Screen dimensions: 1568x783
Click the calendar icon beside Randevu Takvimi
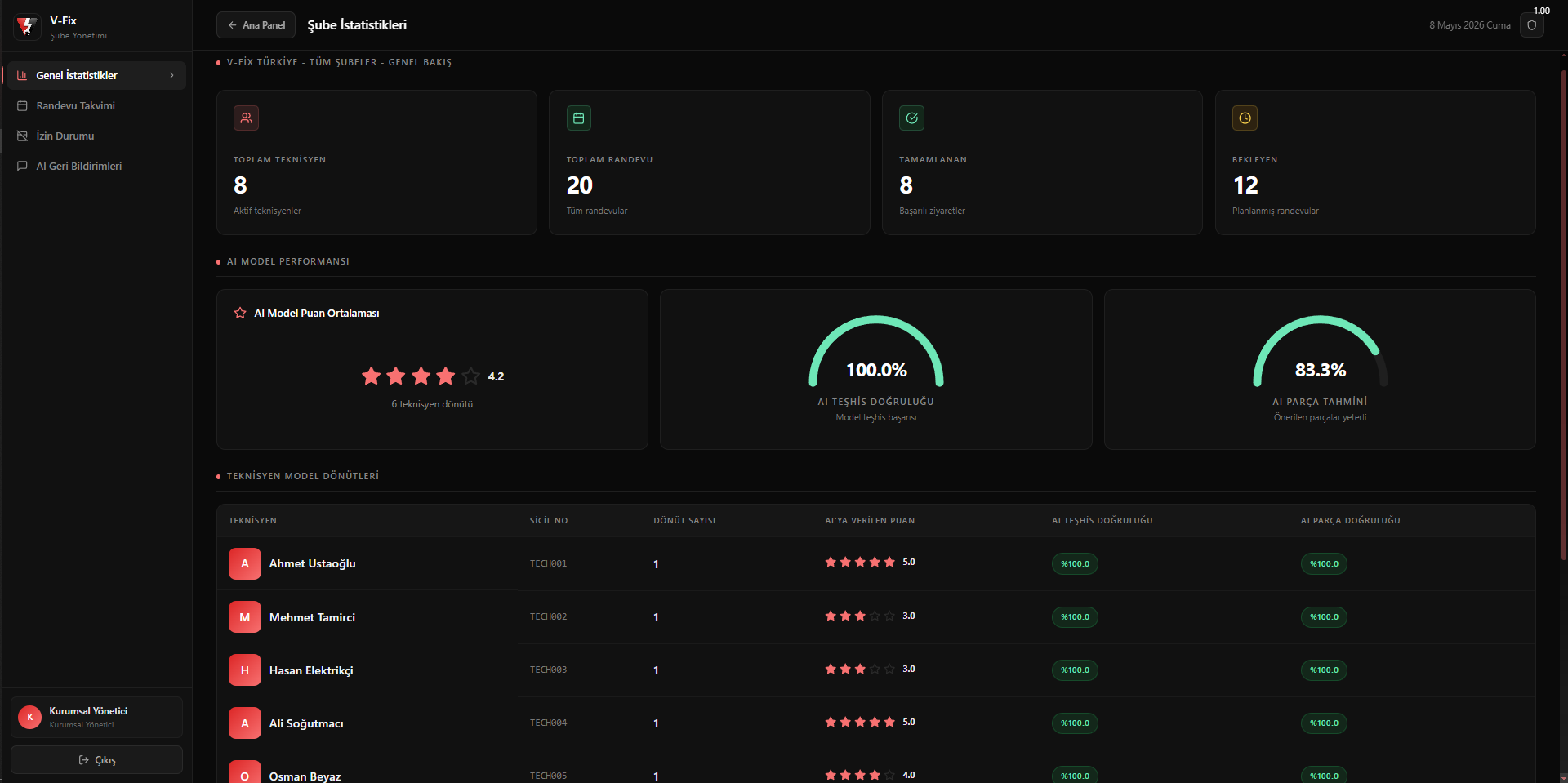point(22,105)
